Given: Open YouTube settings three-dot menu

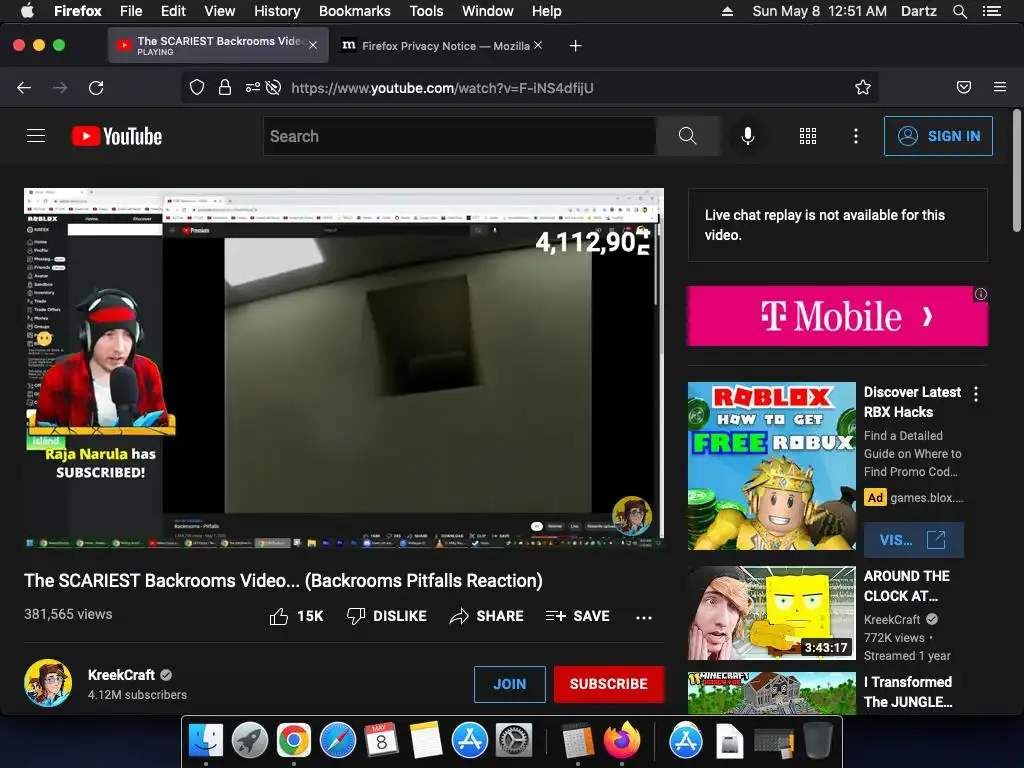Looking at the screenshot, I should pyautogui.click(x=856, y=136).
